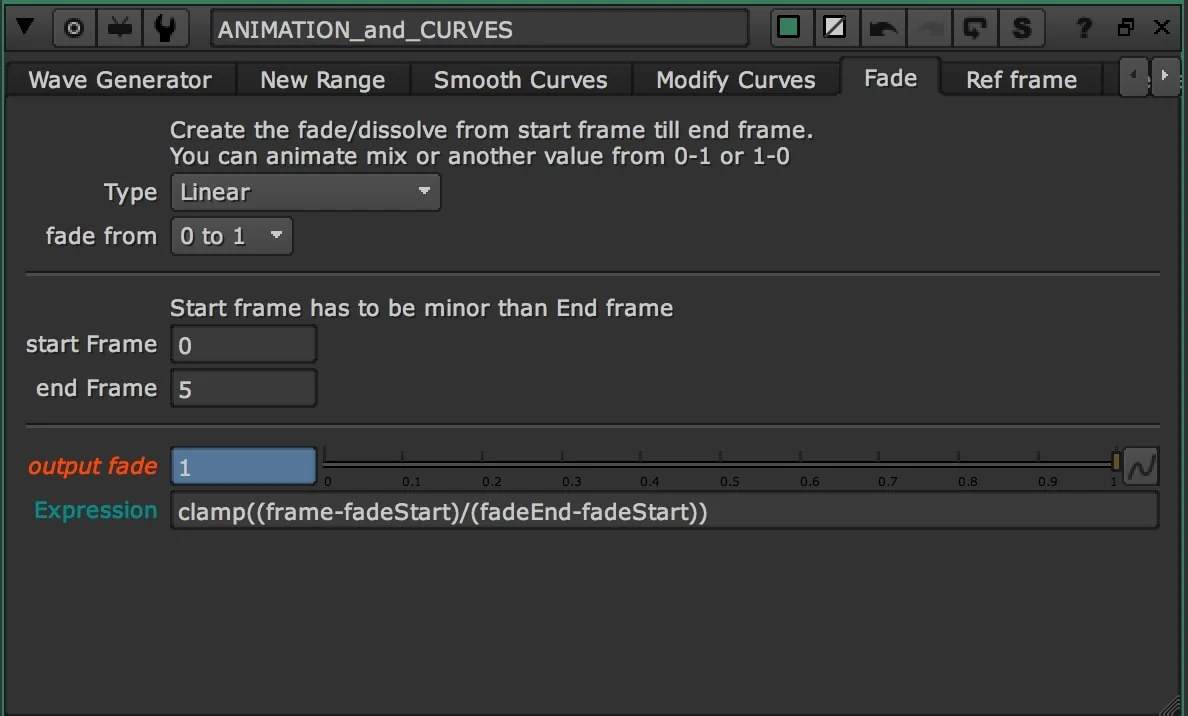Open the Type Linear dropdown
This screenshot has width=1188, height=716.
pos(305,192)
